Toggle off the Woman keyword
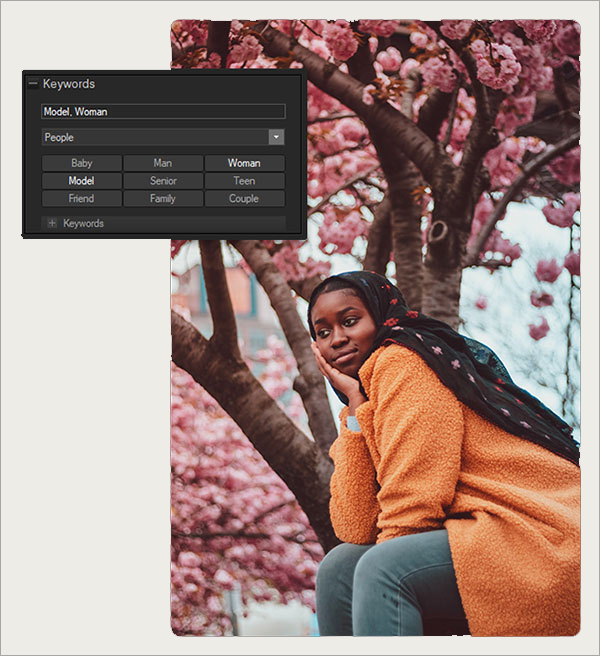Viewport: 600px width, 656px height. tap(244, 163)
